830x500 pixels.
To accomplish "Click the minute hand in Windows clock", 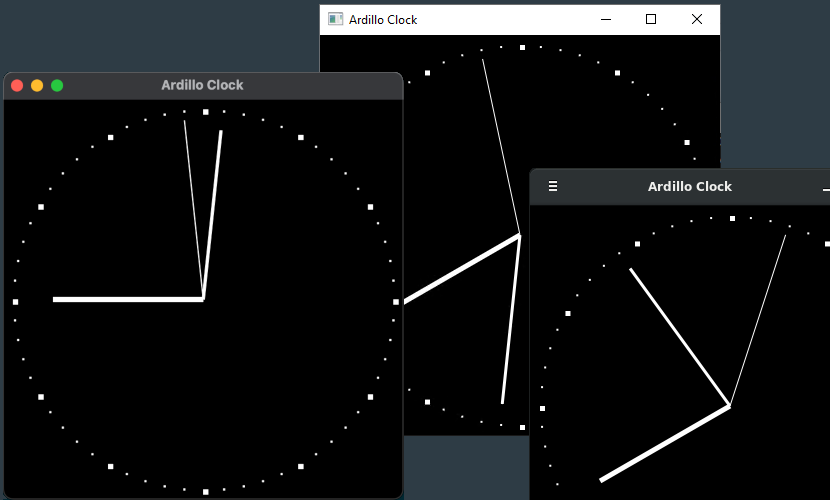I will click(511, 319).
